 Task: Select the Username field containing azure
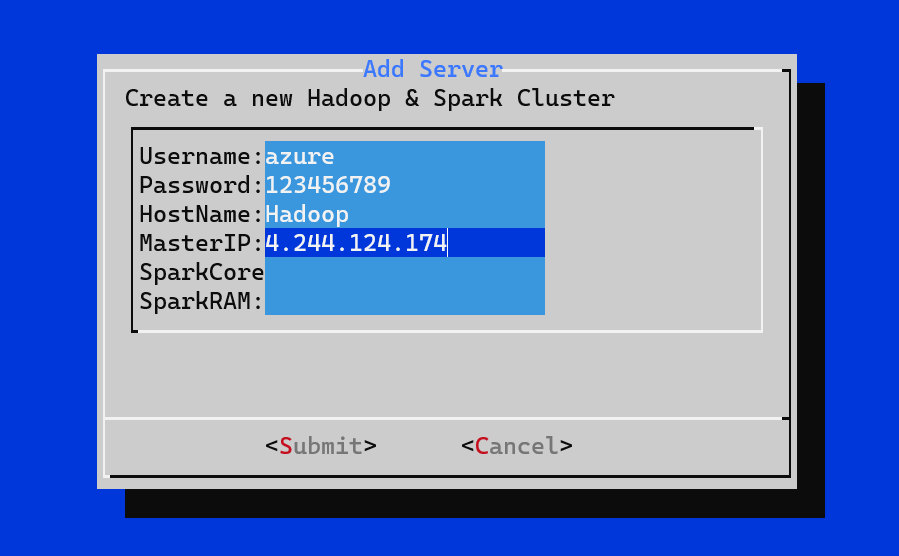405,156
